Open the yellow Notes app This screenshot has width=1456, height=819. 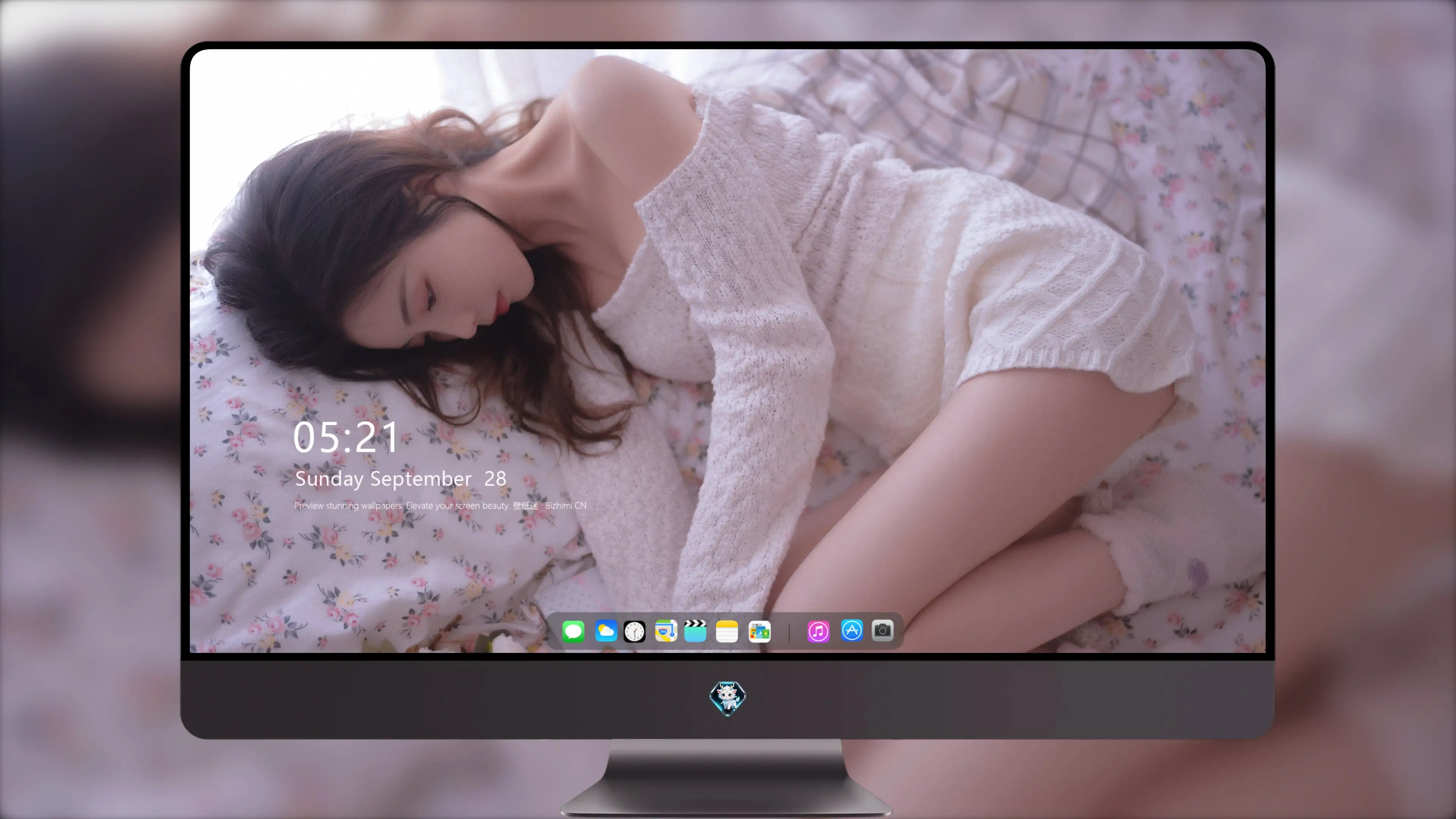[x=727, y=631]
